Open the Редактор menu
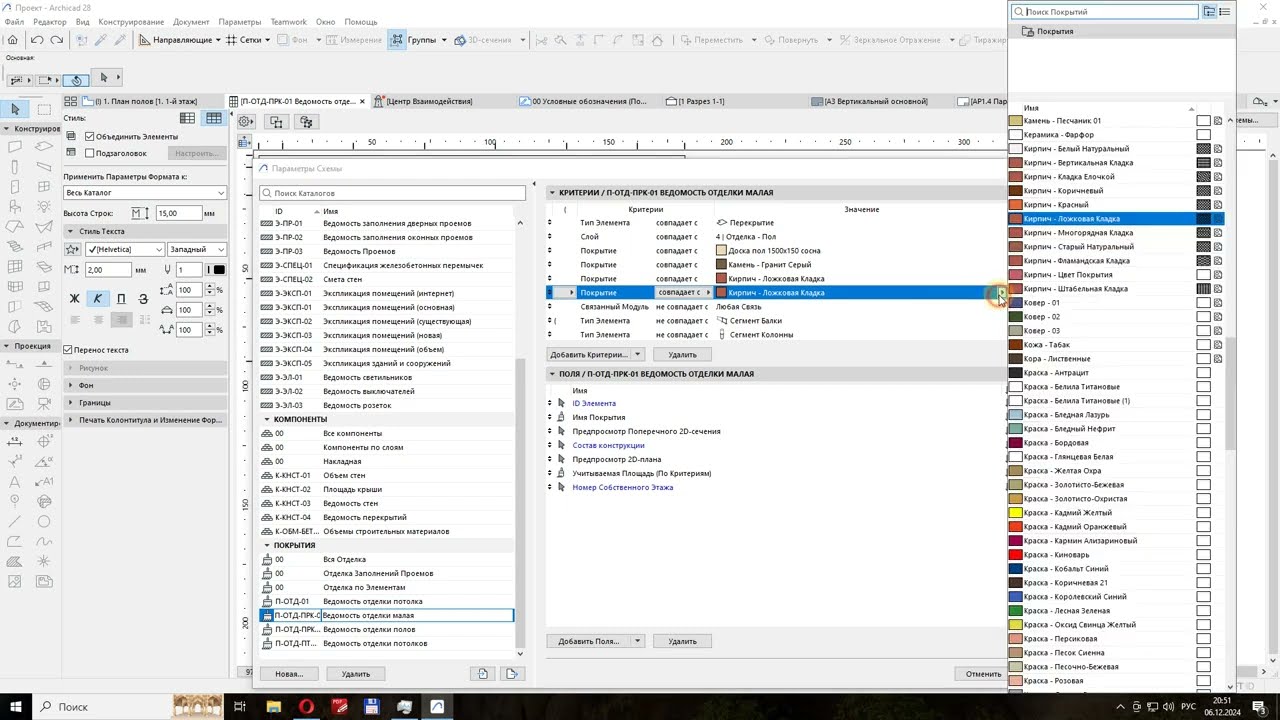 pyautogui.click(x=50, y=21)
